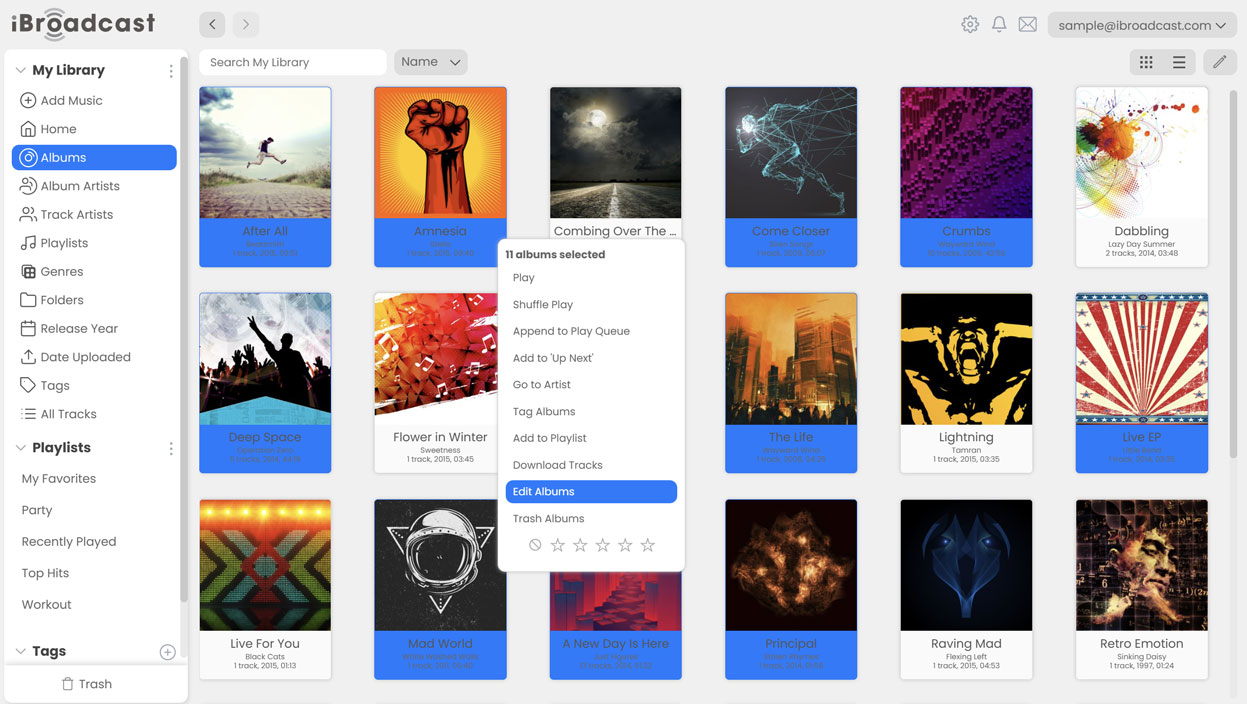The width and height of the screenshot is (1247, 704).
Task: Open the Name sort dropdown
Action: click(431, 62)
